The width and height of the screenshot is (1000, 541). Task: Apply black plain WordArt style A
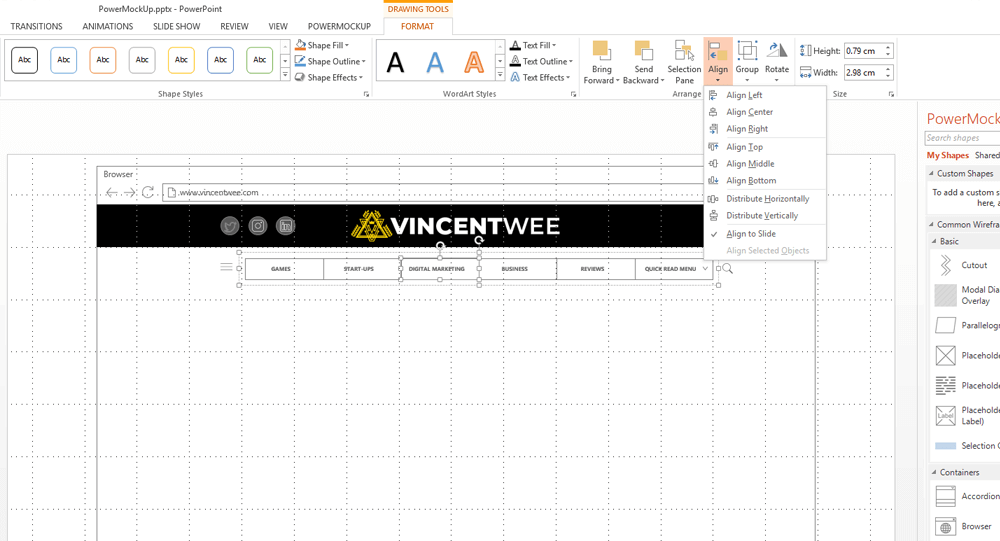pos(395,63)
